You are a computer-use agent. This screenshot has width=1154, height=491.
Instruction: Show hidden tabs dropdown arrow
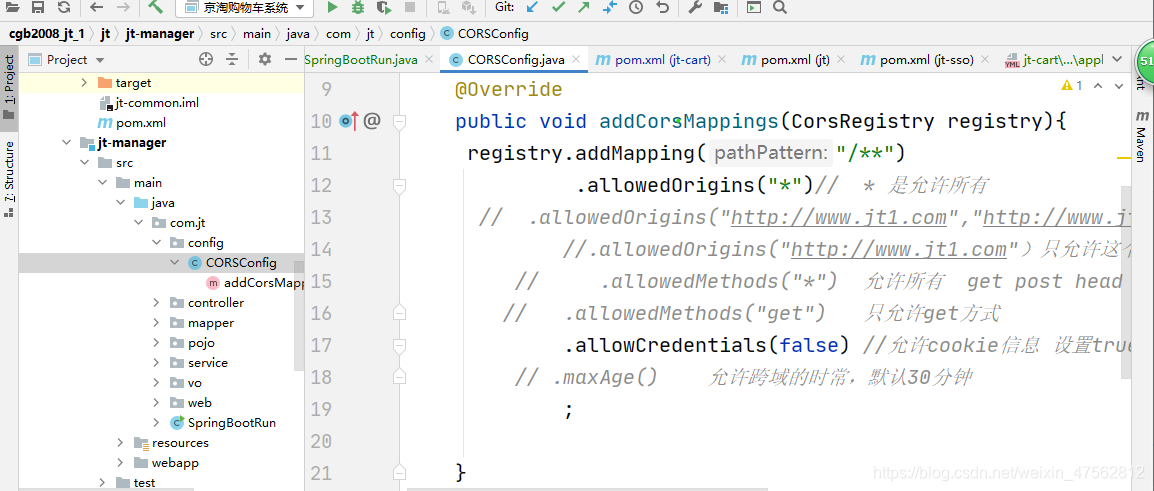(x=1116, y=60)
